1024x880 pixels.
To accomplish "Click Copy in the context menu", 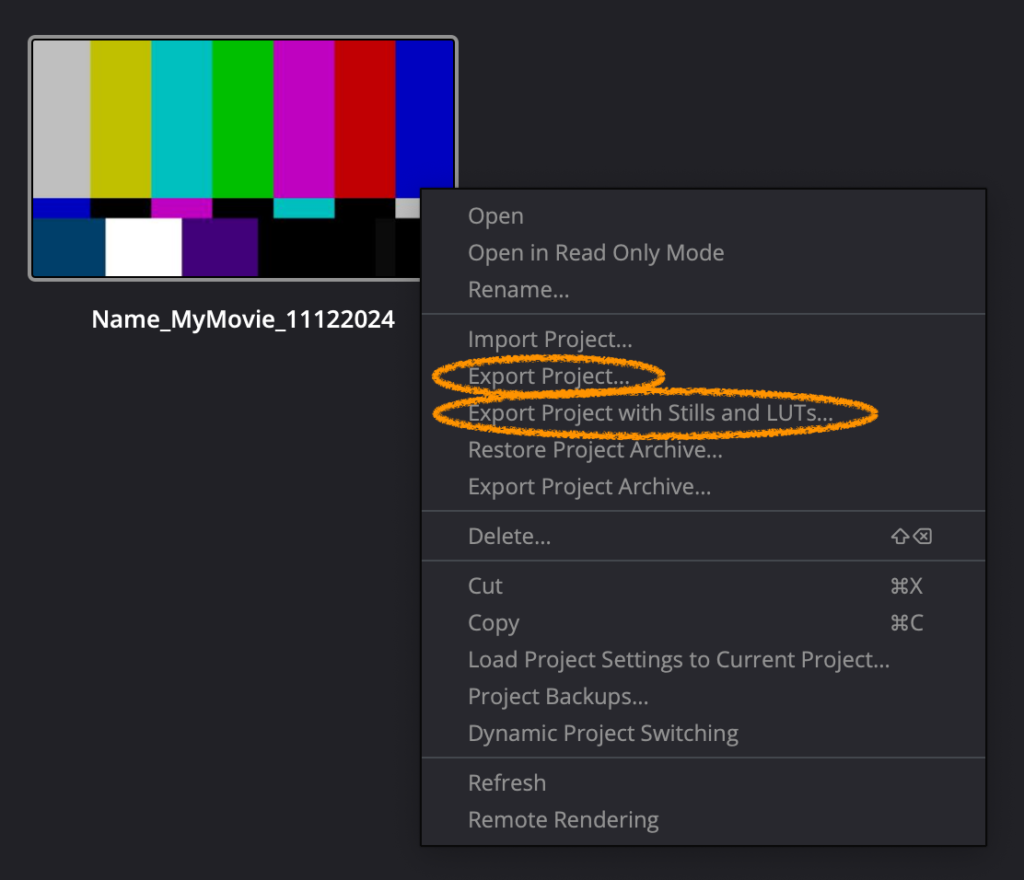I will point(493,623).
